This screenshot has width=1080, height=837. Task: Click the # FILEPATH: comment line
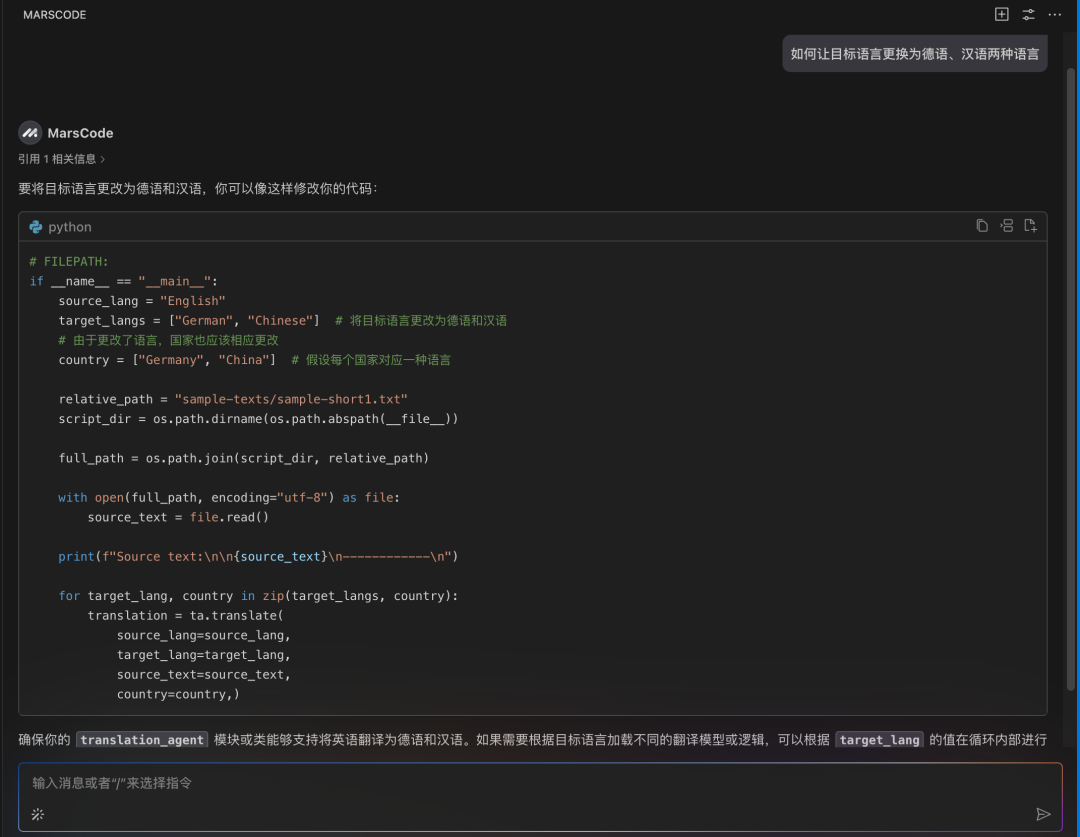click(69, 262)
